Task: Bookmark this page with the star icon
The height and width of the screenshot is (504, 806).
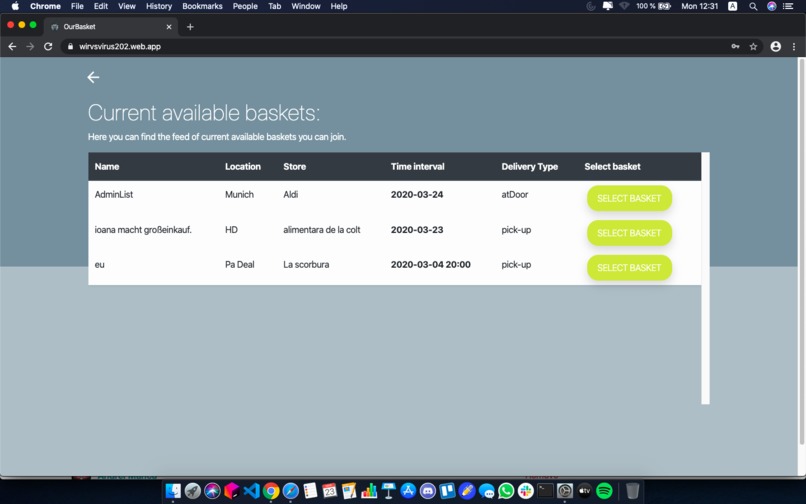Action: click(753, 46)
